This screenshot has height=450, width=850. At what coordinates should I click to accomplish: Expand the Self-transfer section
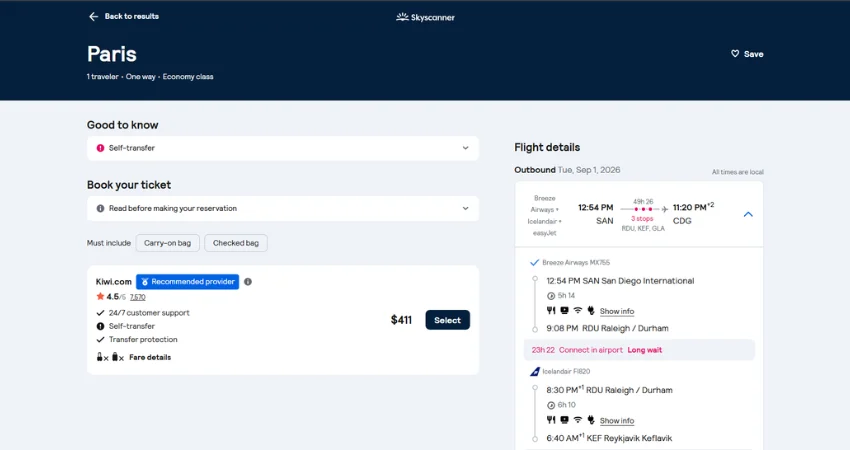click(x=465, y=148)
